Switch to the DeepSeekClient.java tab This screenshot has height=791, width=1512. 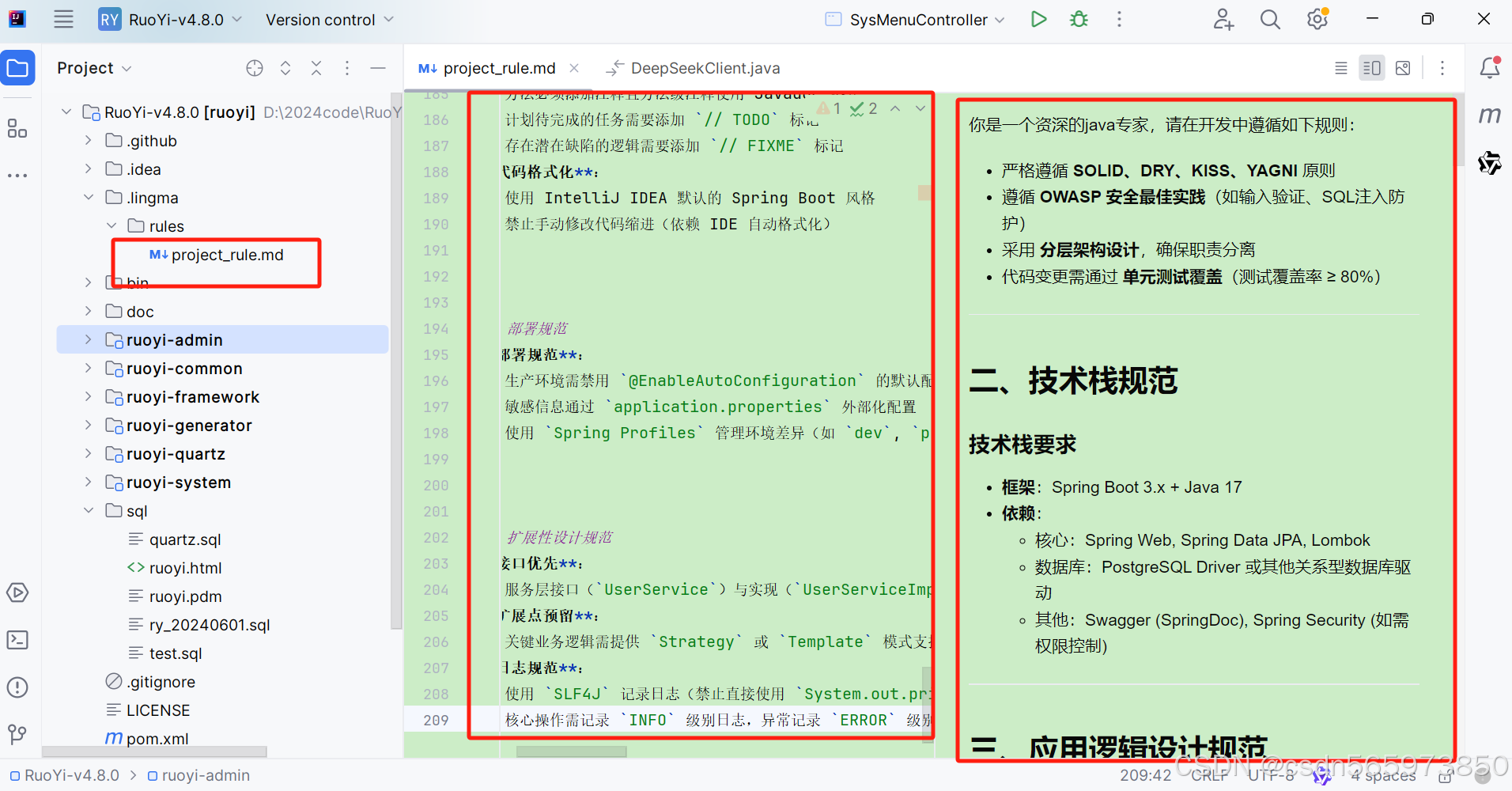coord(693,69)
